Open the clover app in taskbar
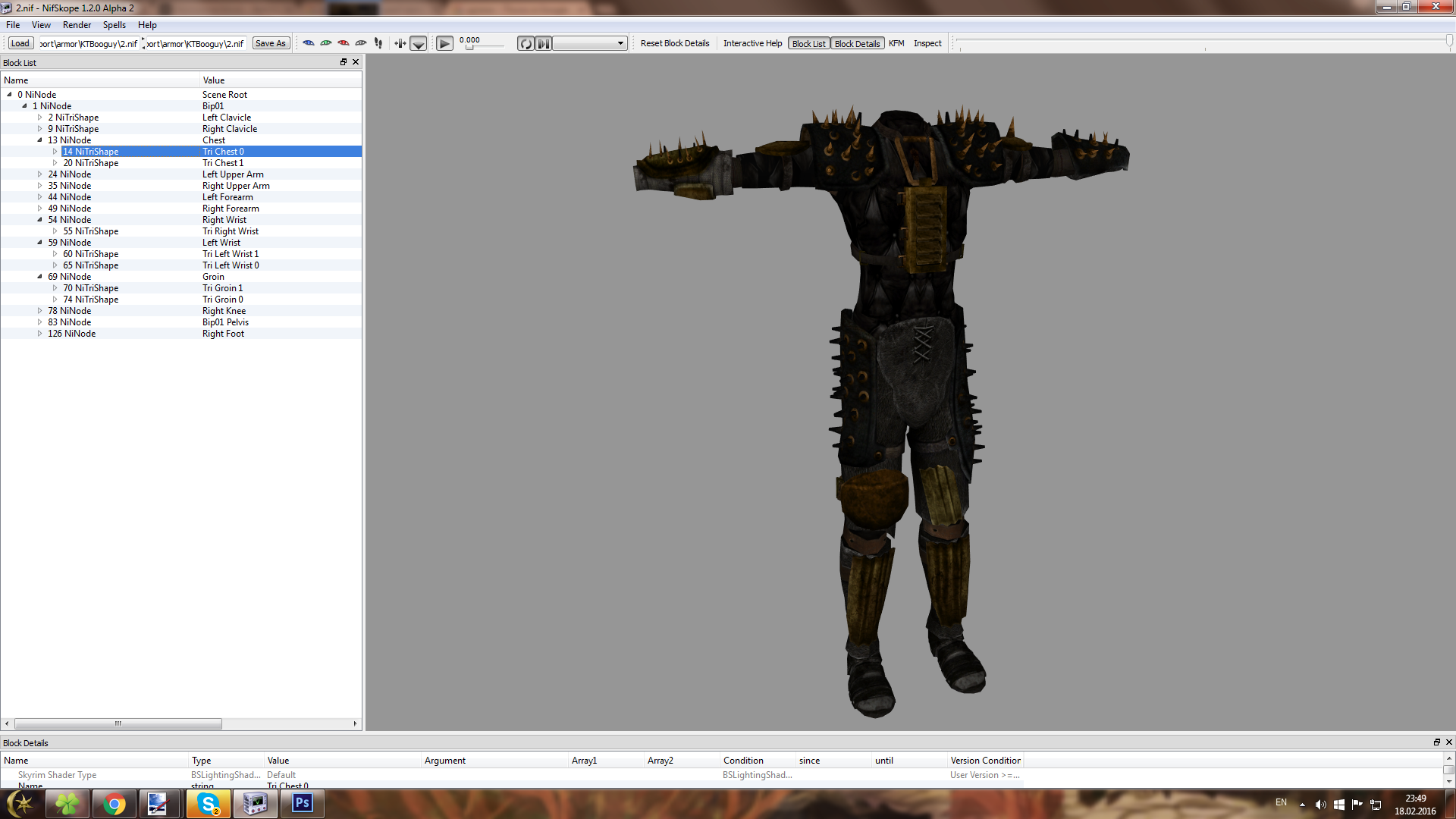Screen dimensions: 1456x819 click(67, 804)
